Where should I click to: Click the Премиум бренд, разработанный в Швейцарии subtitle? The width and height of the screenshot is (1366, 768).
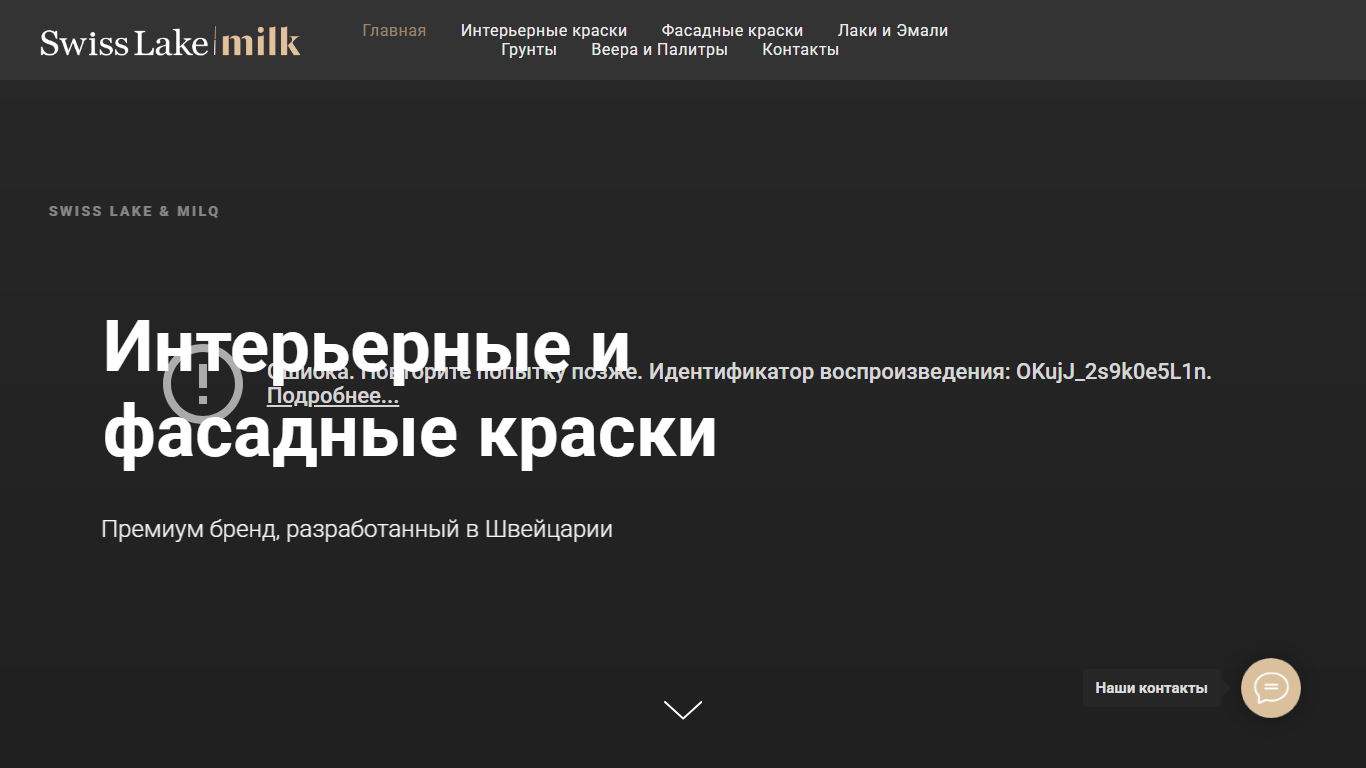[x=357, y=529]
